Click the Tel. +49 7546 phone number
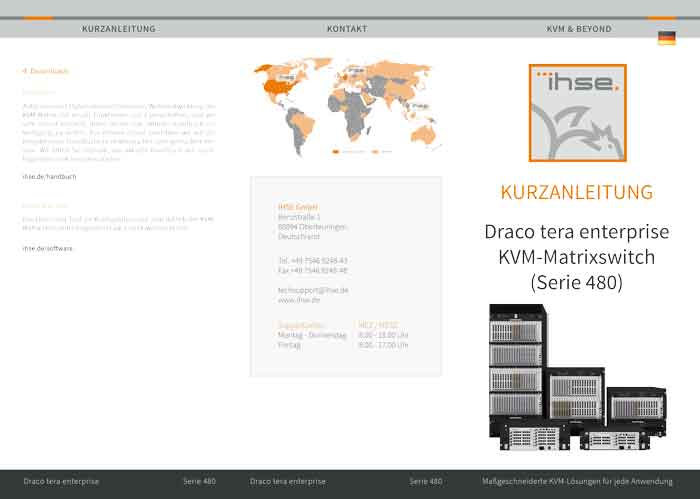This screenshot has height=499, width=700. (313, 260)
